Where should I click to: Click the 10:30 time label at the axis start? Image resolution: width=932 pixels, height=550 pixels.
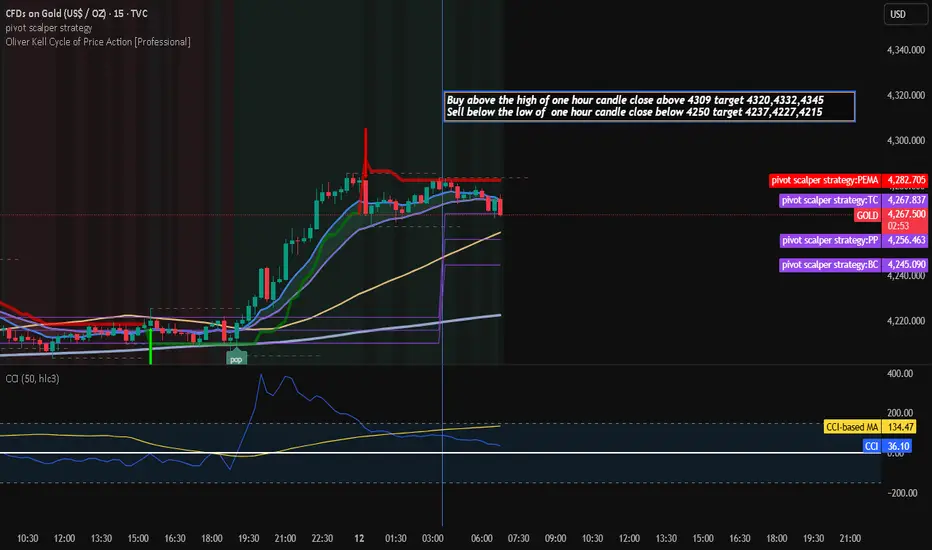pos(27,538)
